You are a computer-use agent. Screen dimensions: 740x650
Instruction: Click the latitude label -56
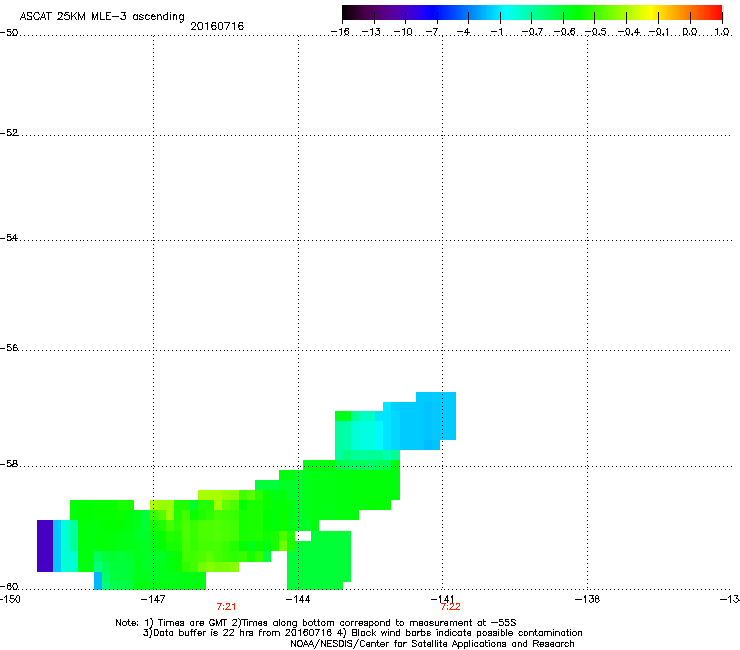pos(9,348)
